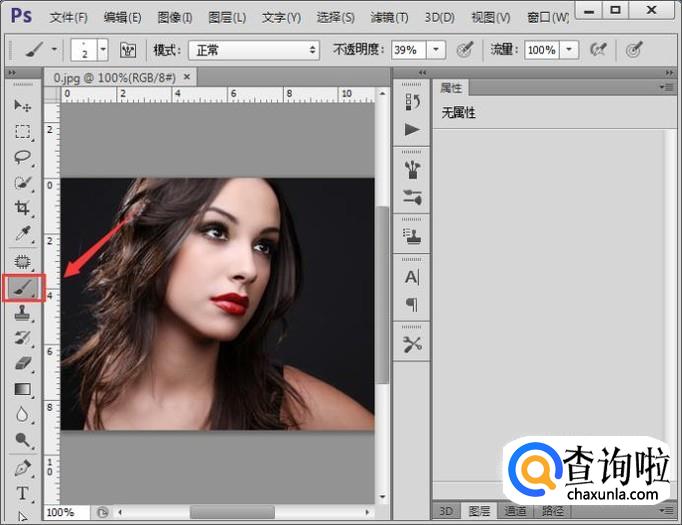Select the Brush tool in the toolbar
Image resolution: width=682 pixels, height=525 pixels.
(23, 287)
